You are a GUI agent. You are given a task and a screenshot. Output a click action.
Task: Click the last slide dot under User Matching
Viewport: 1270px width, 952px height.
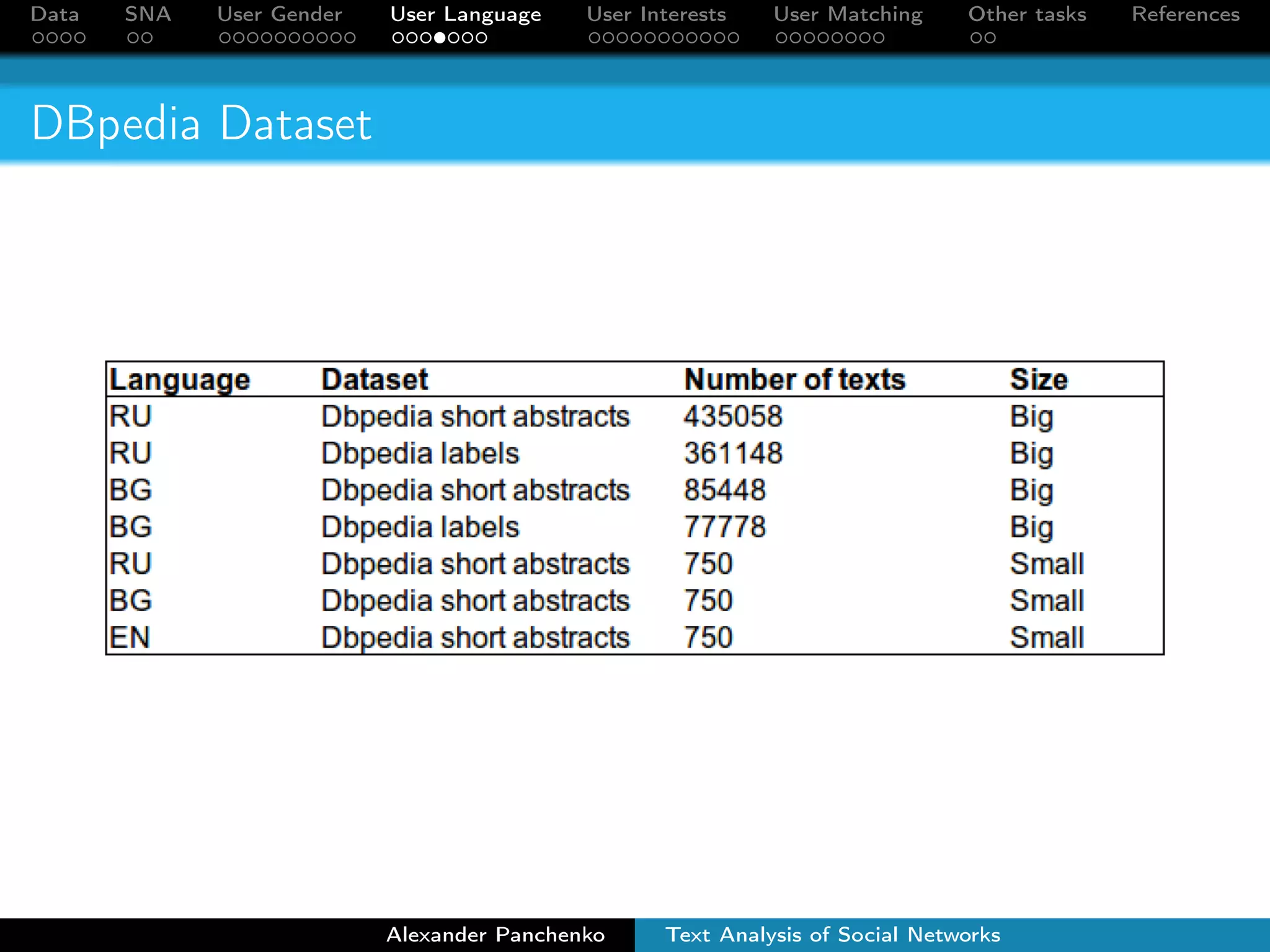point(878,38)
